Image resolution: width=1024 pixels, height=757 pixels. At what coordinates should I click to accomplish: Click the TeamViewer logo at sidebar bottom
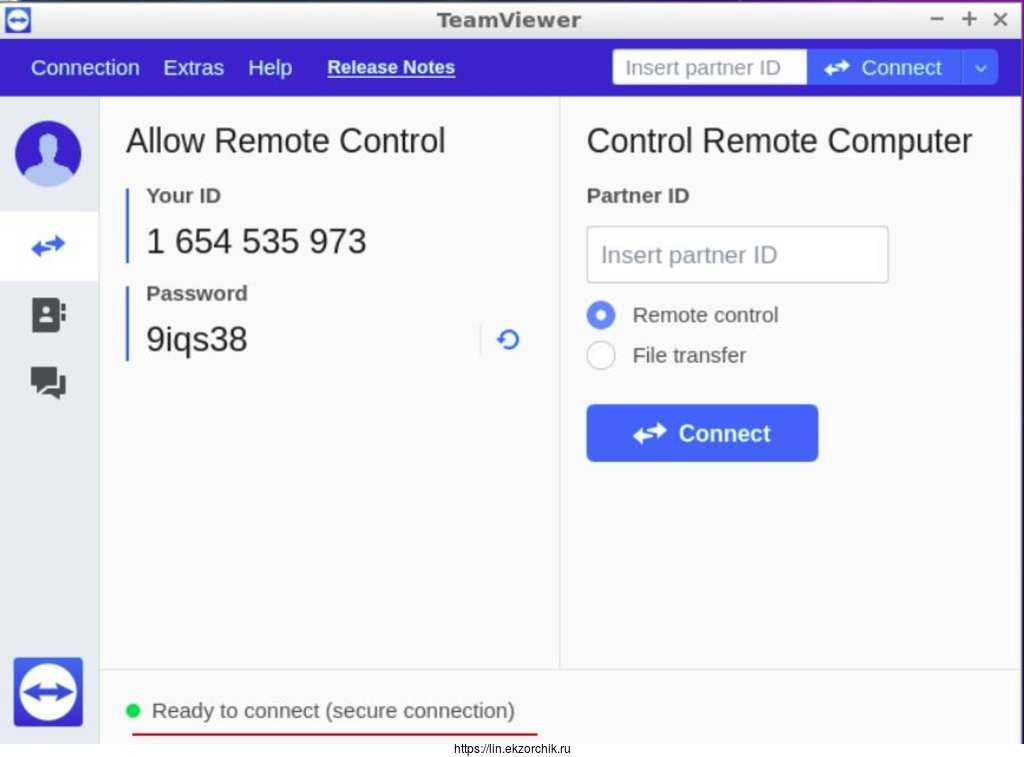click(x=48, y=691)
